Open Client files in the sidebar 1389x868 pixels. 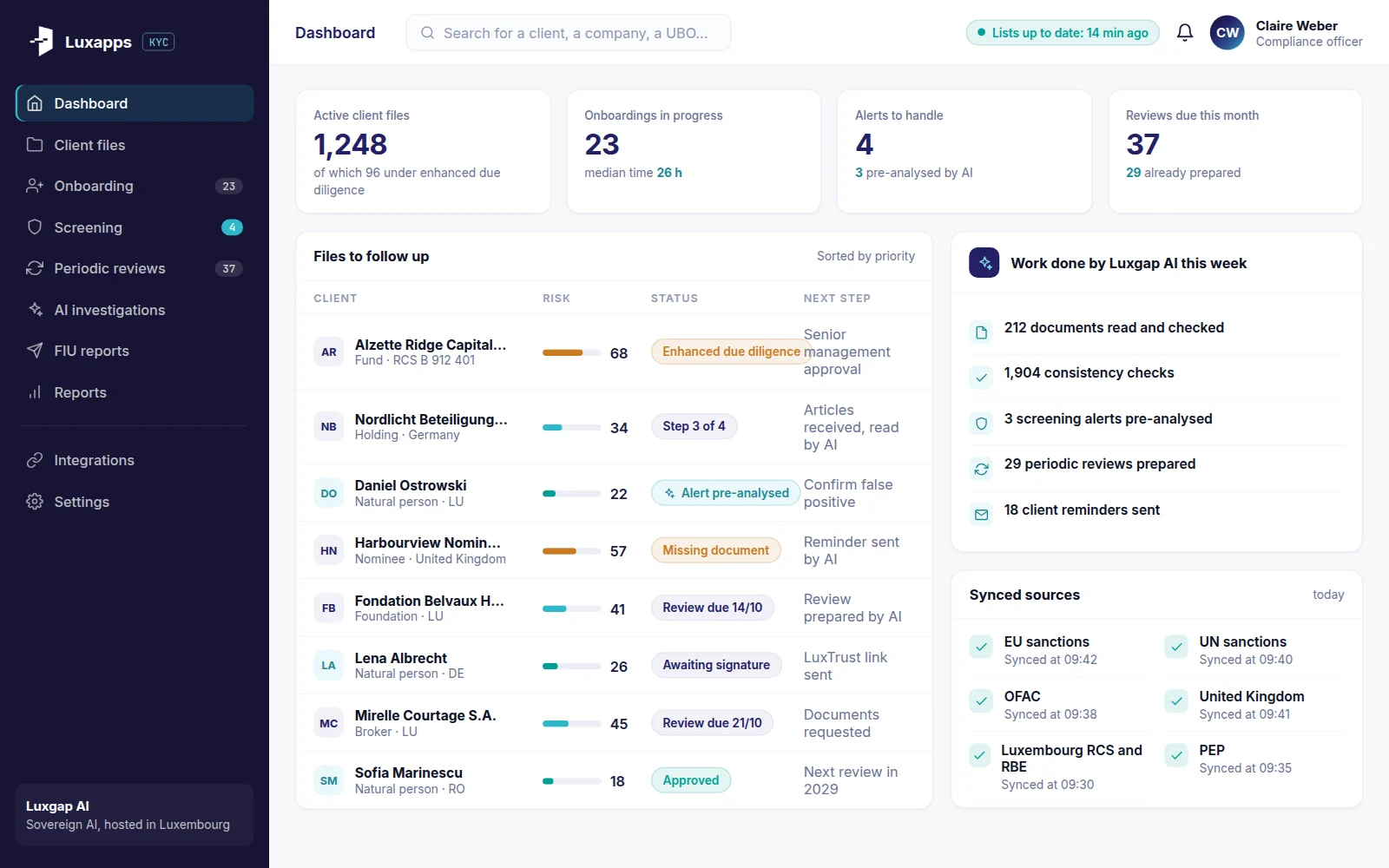pos(135,145)
